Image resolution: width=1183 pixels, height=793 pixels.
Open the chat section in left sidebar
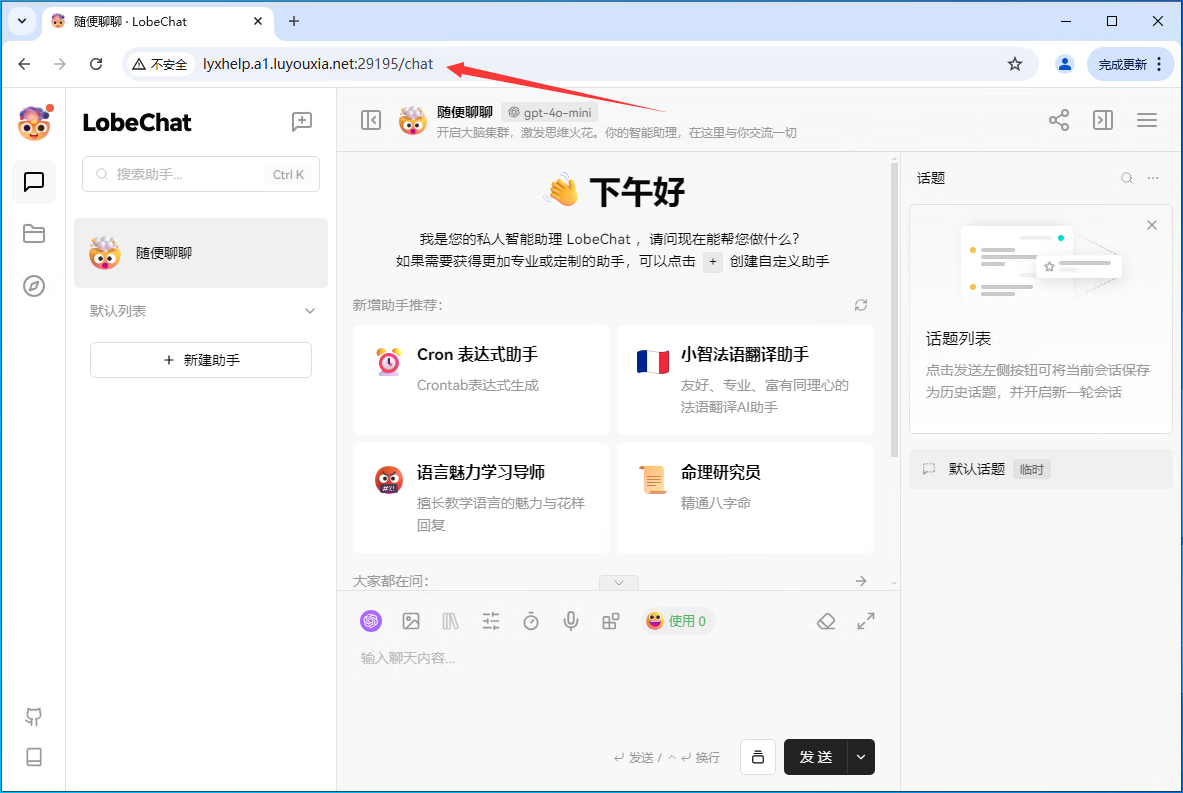(34, 182)
